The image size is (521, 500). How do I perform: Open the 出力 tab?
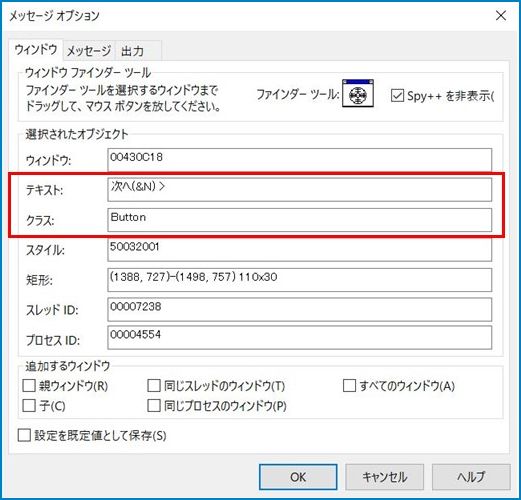(138, 51)
